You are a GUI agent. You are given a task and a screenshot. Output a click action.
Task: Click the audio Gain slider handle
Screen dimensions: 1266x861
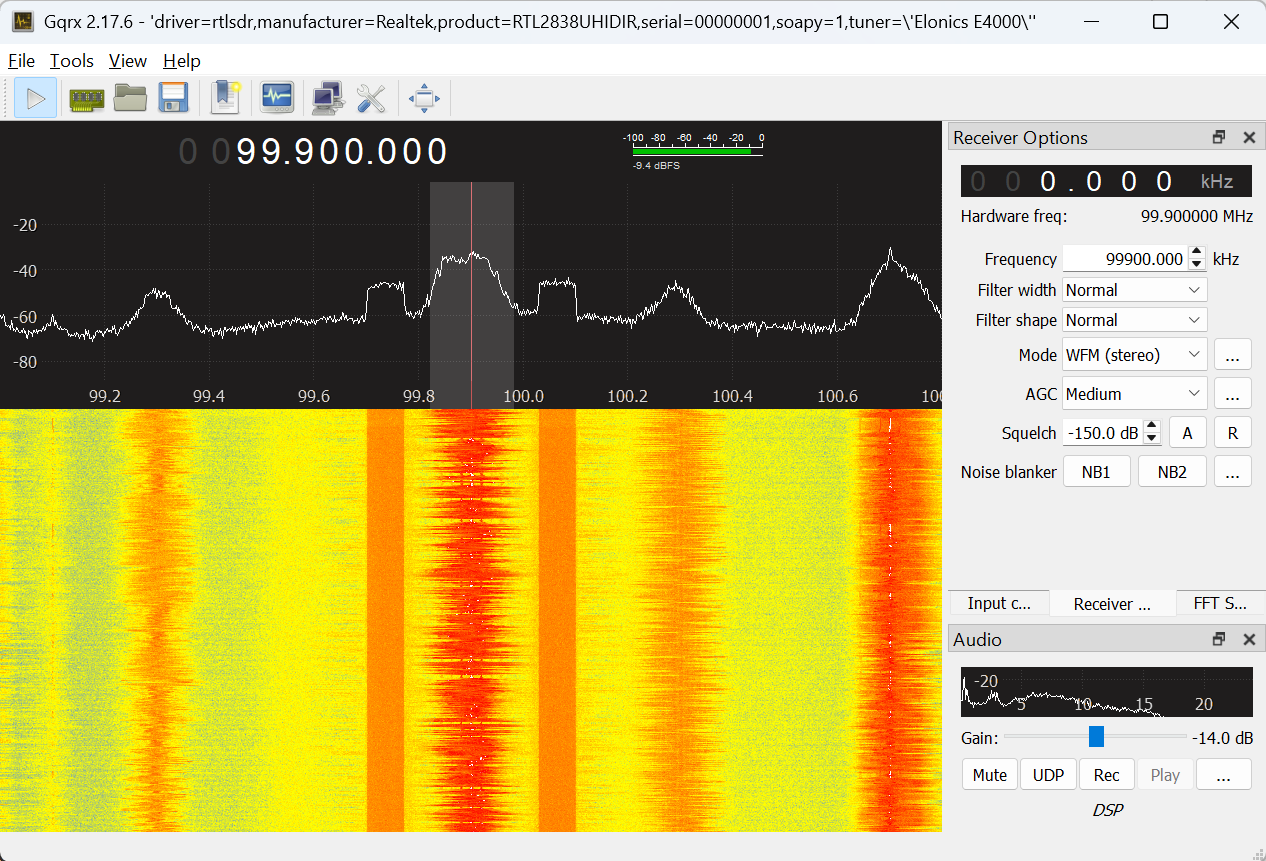1096,737
